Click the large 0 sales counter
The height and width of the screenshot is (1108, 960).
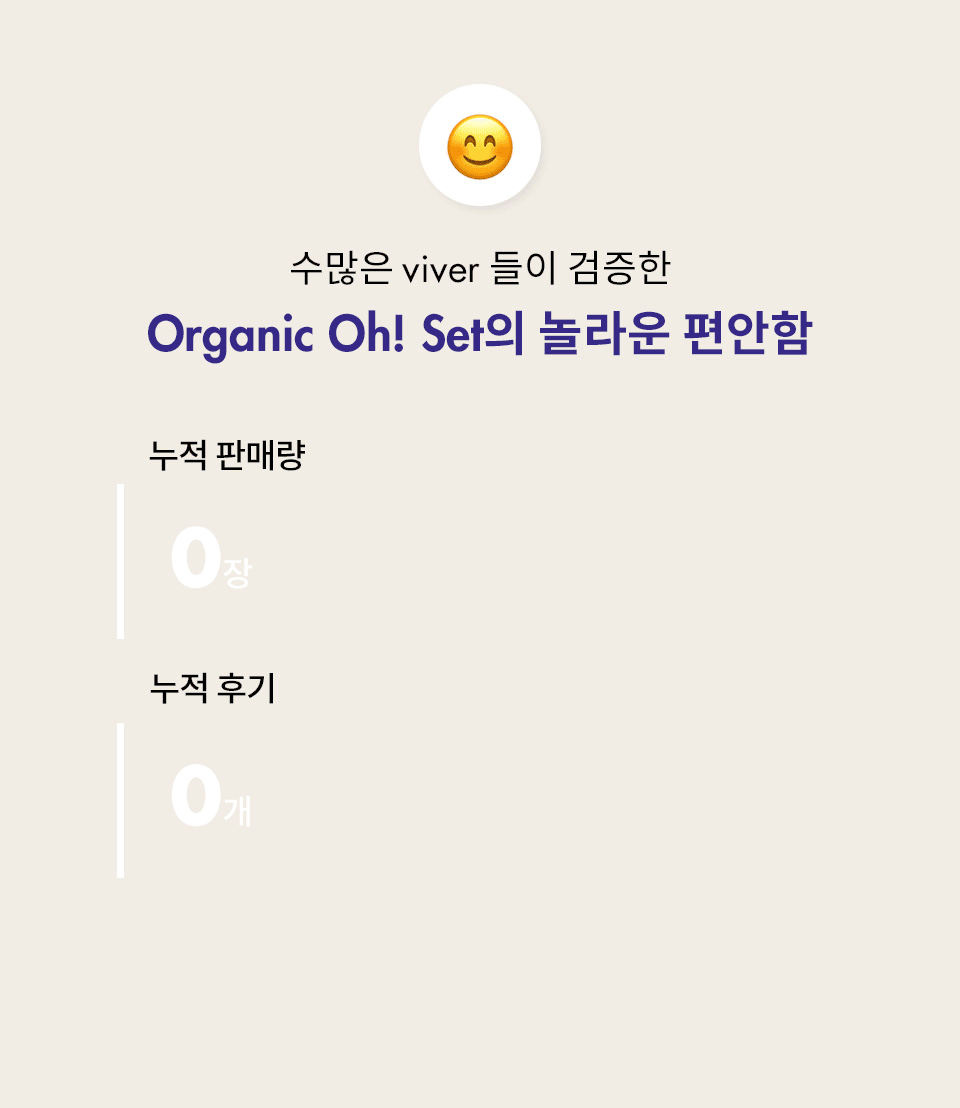click(196, 558)
